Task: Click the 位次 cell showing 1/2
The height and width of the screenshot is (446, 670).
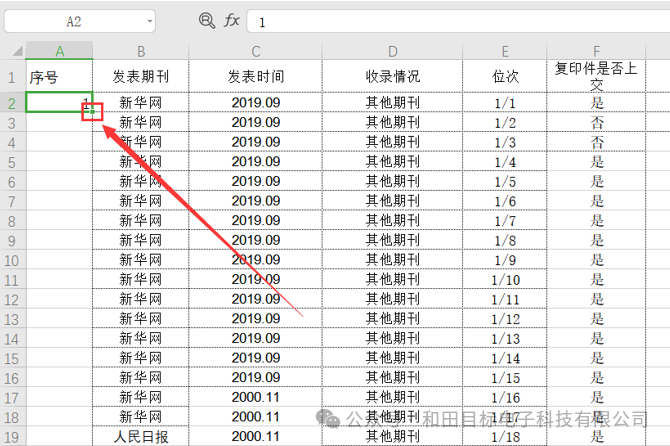Action: pos(505,123)
